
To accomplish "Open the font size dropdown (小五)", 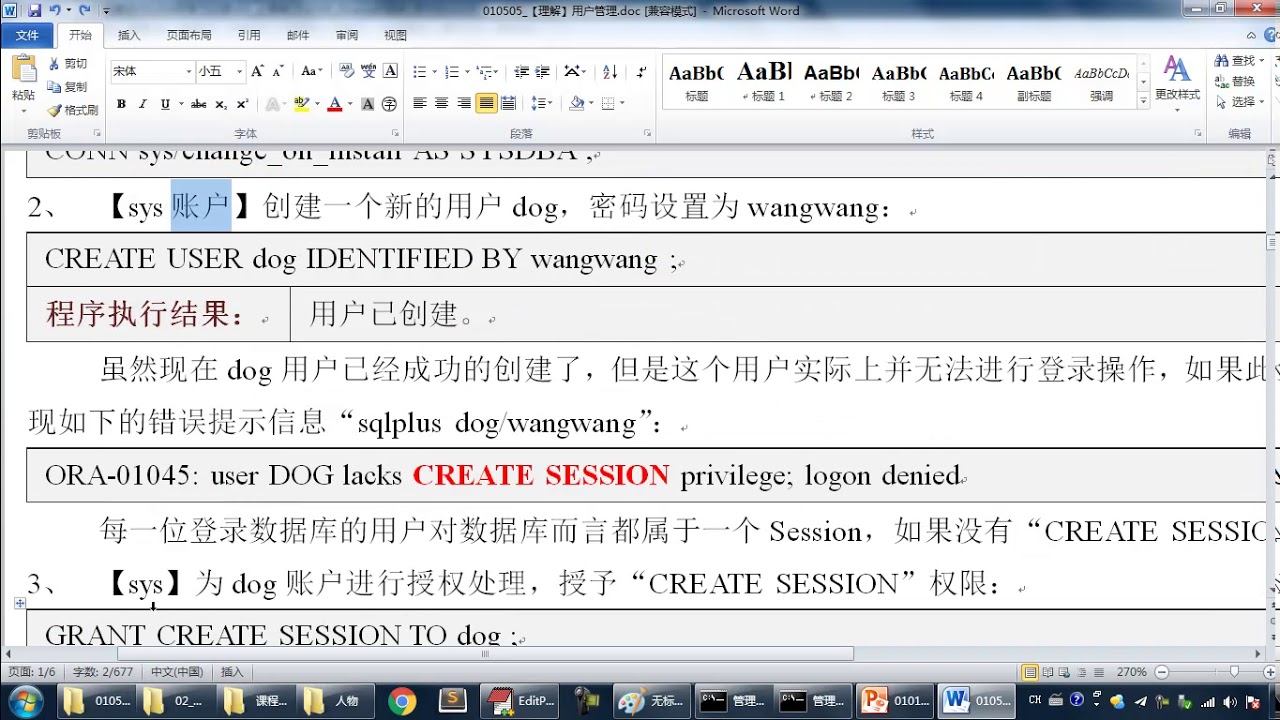I will click(239, 72).
